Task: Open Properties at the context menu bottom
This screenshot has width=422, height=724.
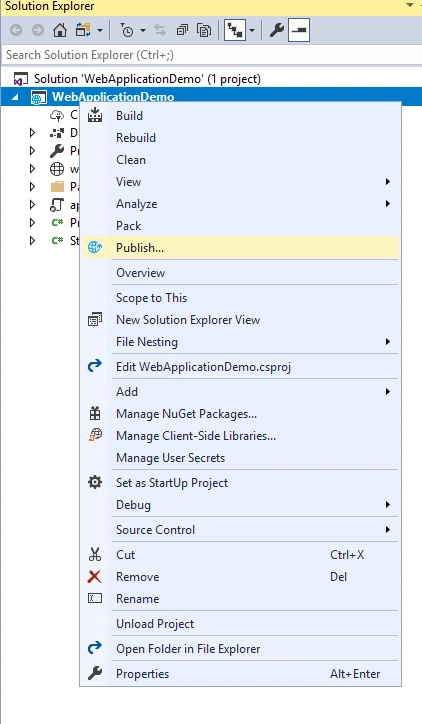Action: [x=240, y=674]
